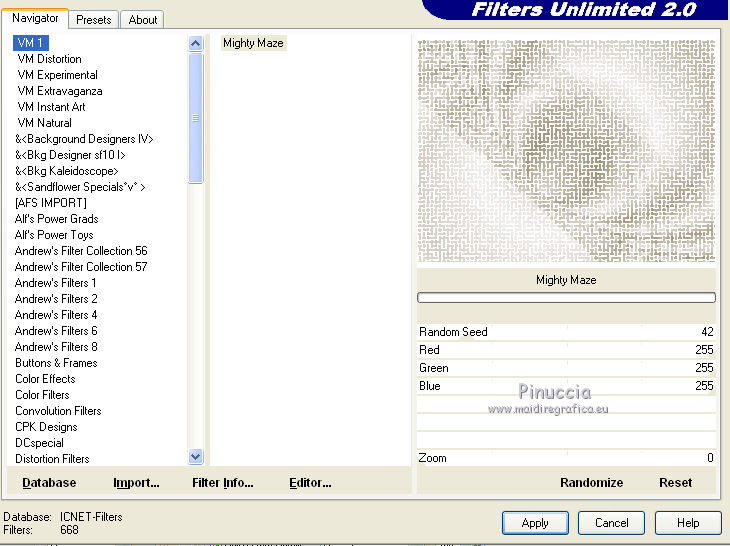
Task: Adjust the Zoom slider
Action: coord(566,458)
